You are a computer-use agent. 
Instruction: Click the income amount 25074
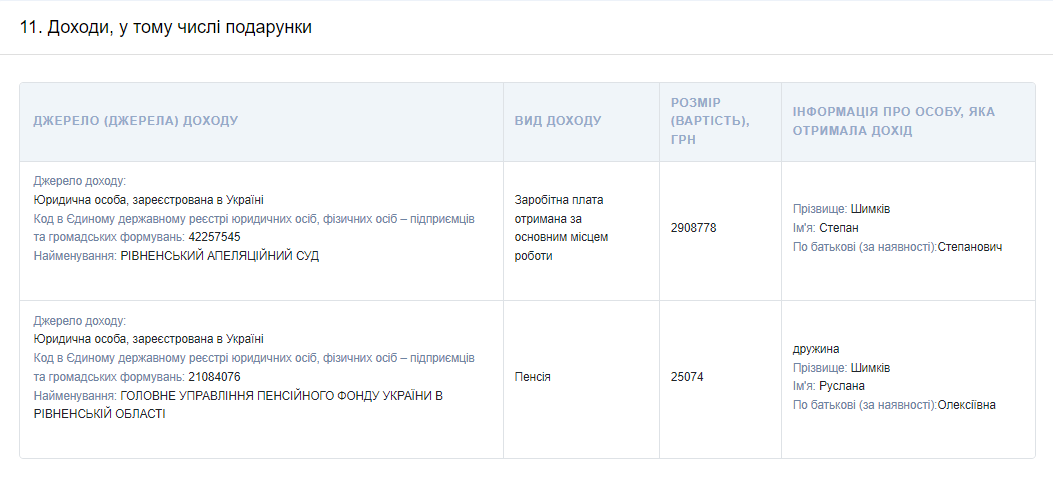click(687, 377)
